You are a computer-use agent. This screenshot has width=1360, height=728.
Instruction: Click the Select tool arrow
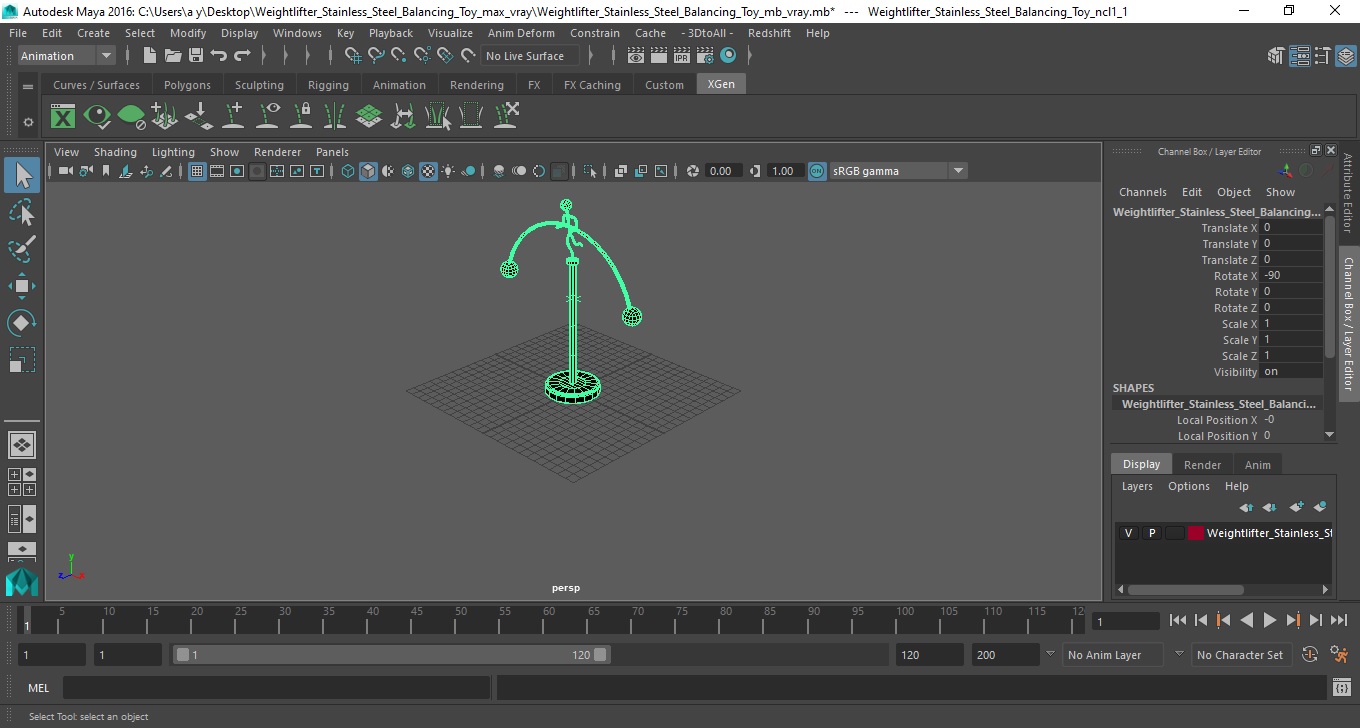(x=22, y=175)
